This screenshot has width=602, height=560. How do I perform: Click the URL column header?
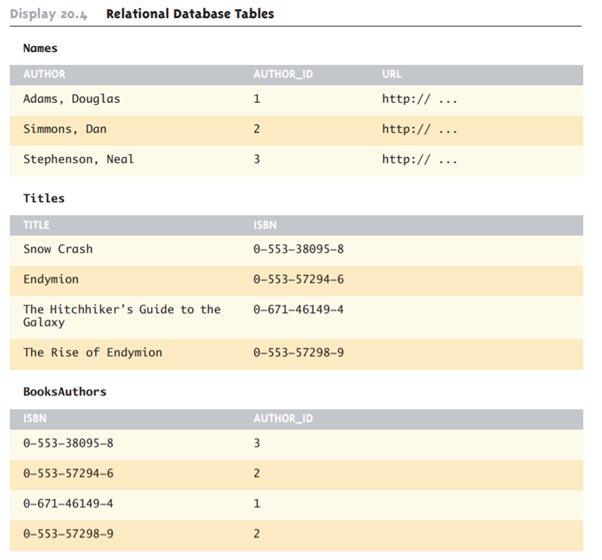pos(392,74)
